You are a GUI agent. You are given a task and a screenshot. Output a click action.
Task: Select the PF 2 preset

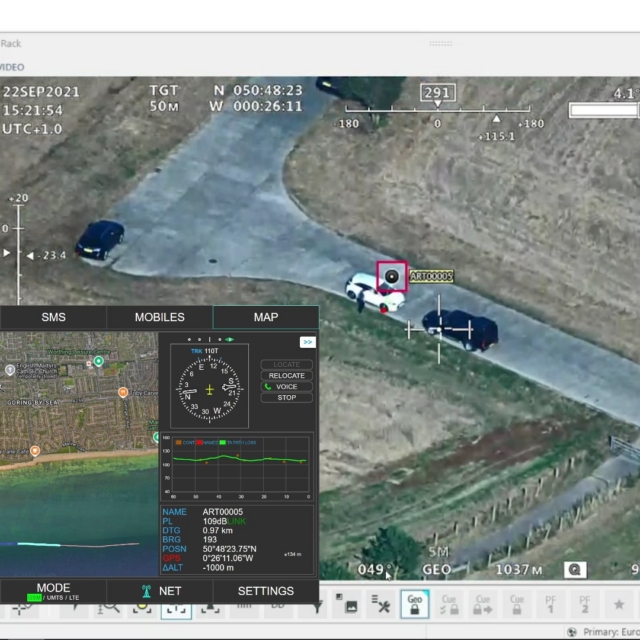click(x=584, y=604)
